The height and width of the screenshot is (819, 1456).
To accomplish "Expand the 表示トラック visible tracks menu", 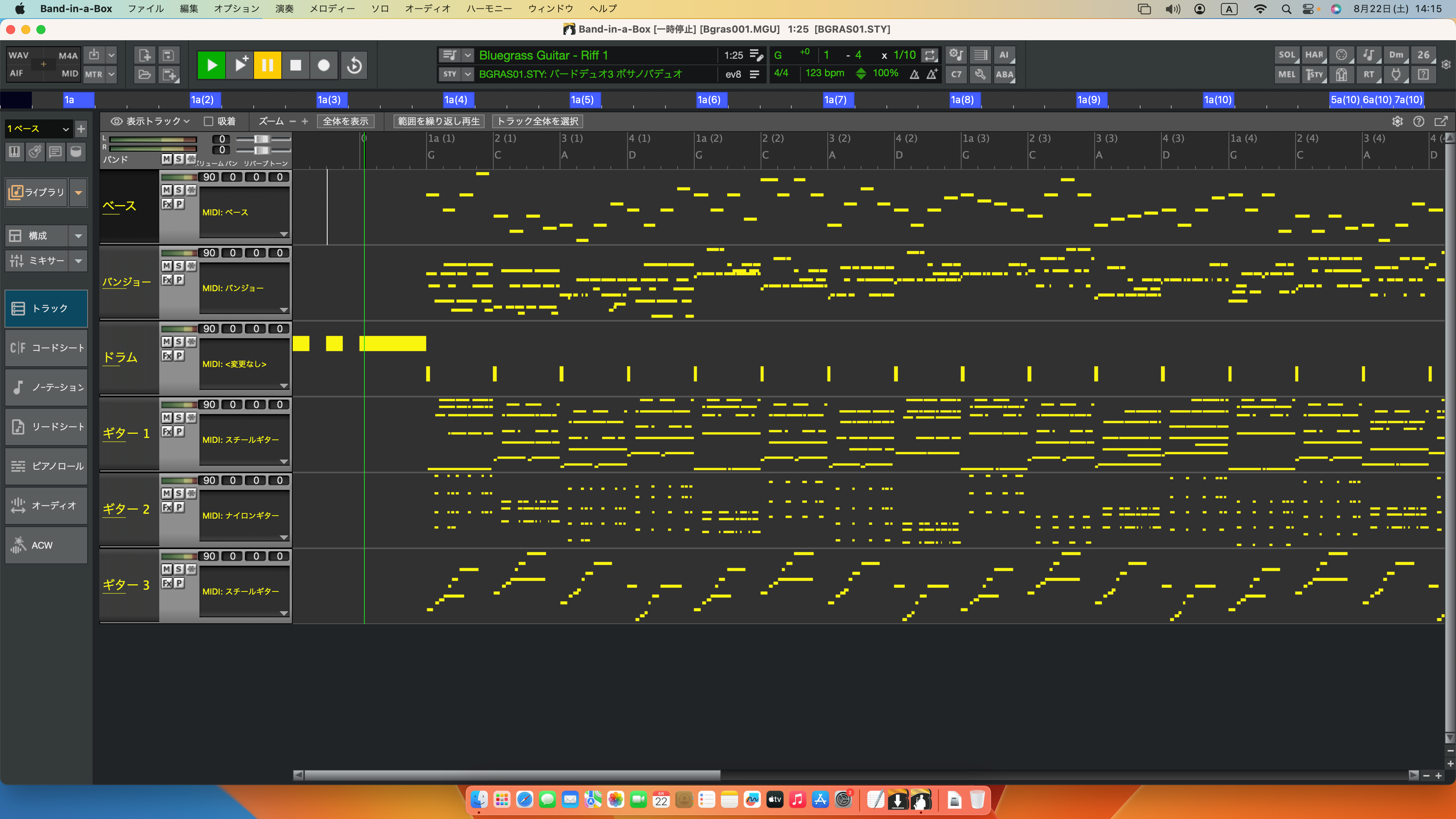I will (151, 121).
